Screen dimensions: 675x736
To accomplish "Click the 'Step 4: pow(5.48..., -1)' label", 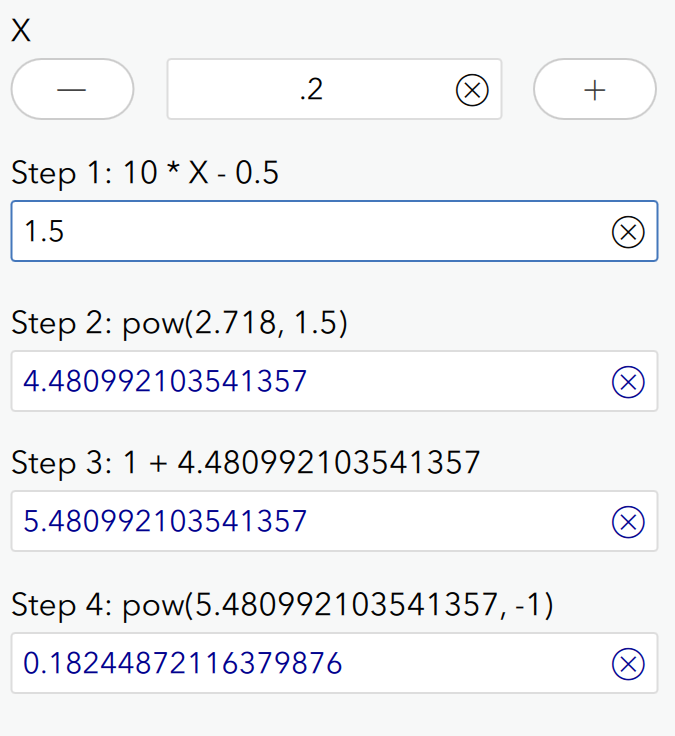I will [x=282, y=605].
